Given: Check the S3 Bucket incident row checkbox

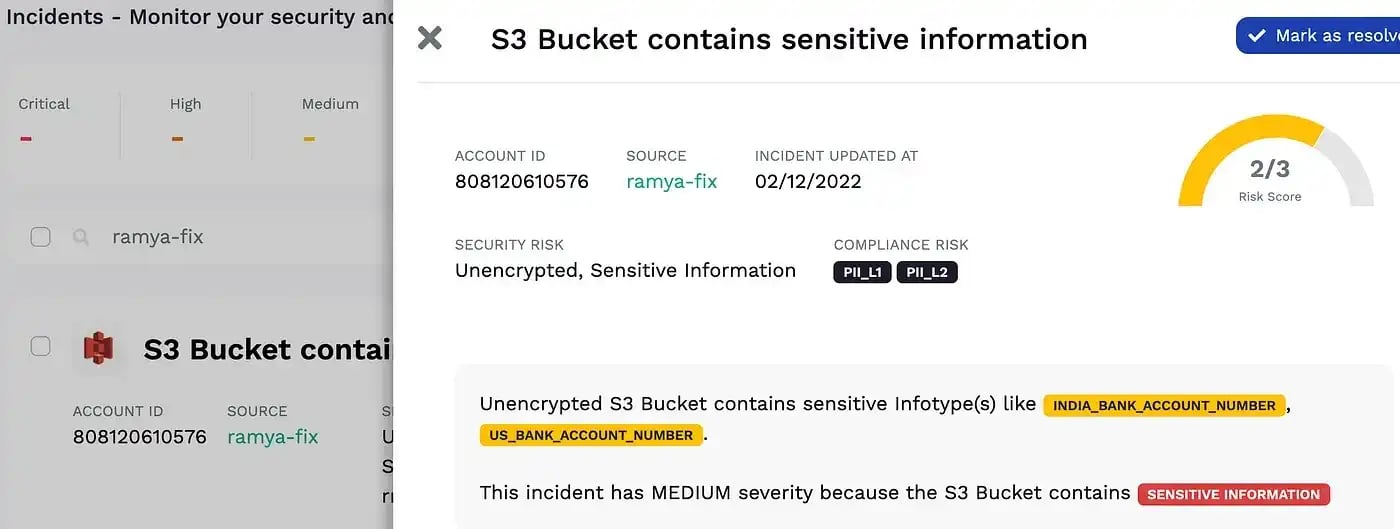Looking at the screenshot, I should click(x=40, y=346).
